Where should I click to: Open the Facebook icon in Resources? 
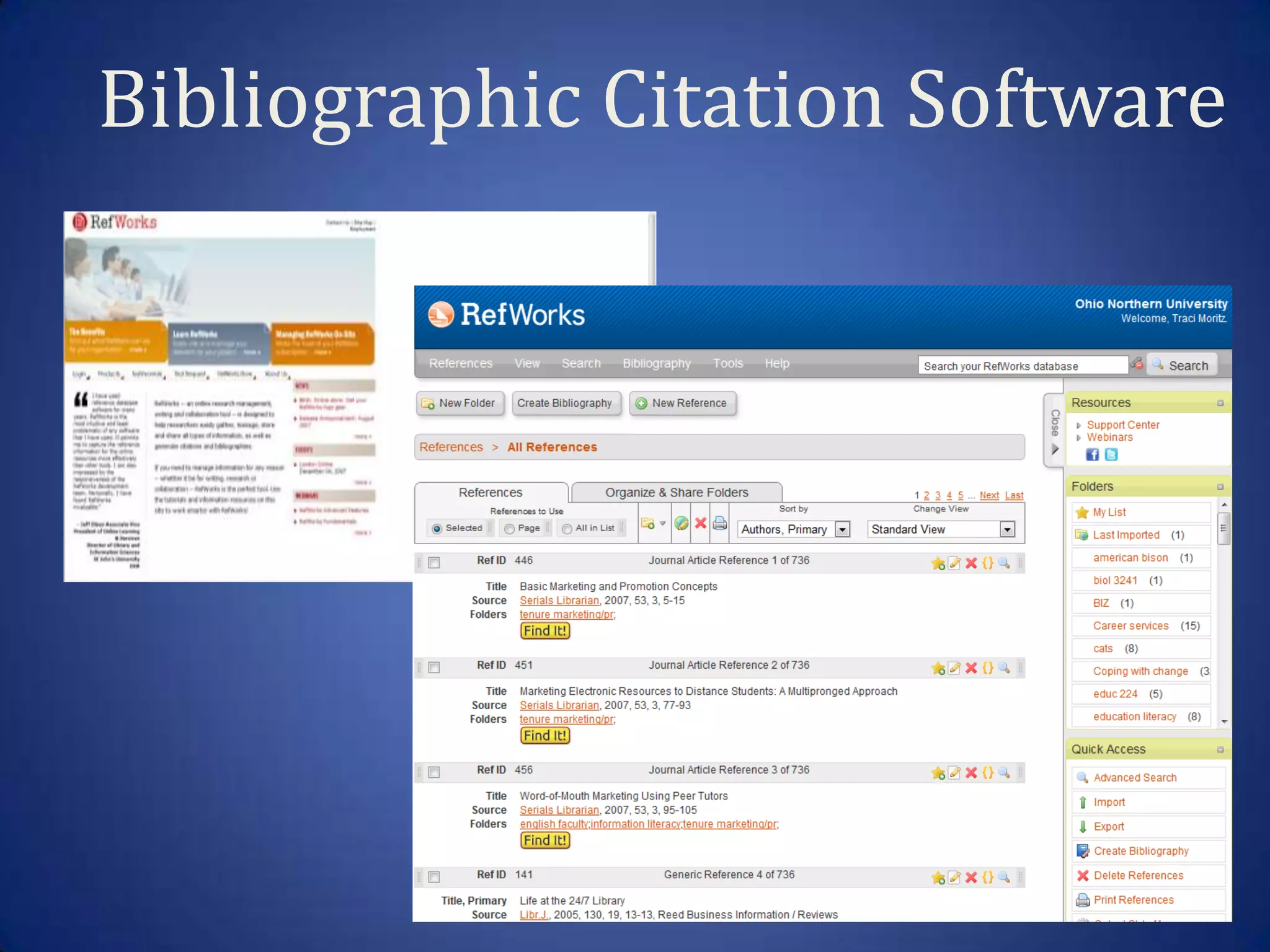click(1093, 455)
